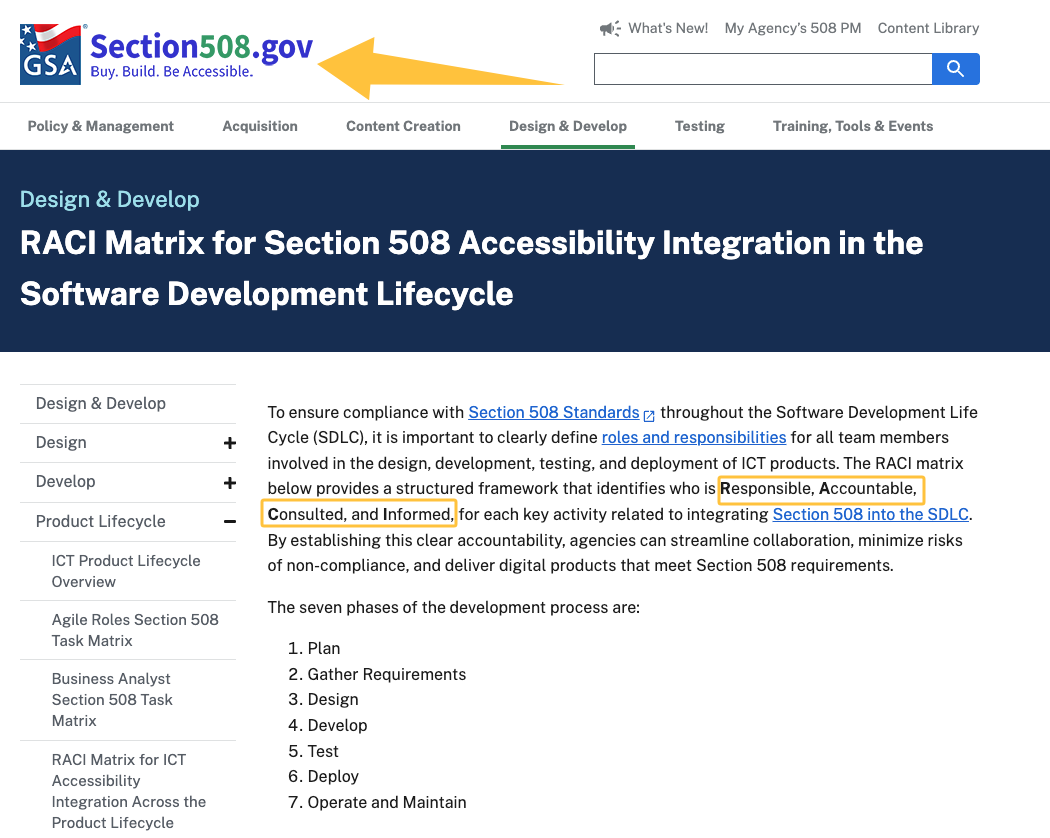Screen dimensions: 1050x838
Task: Click the page title RACI Matrix heading
Action: click(x=471, y=268)
